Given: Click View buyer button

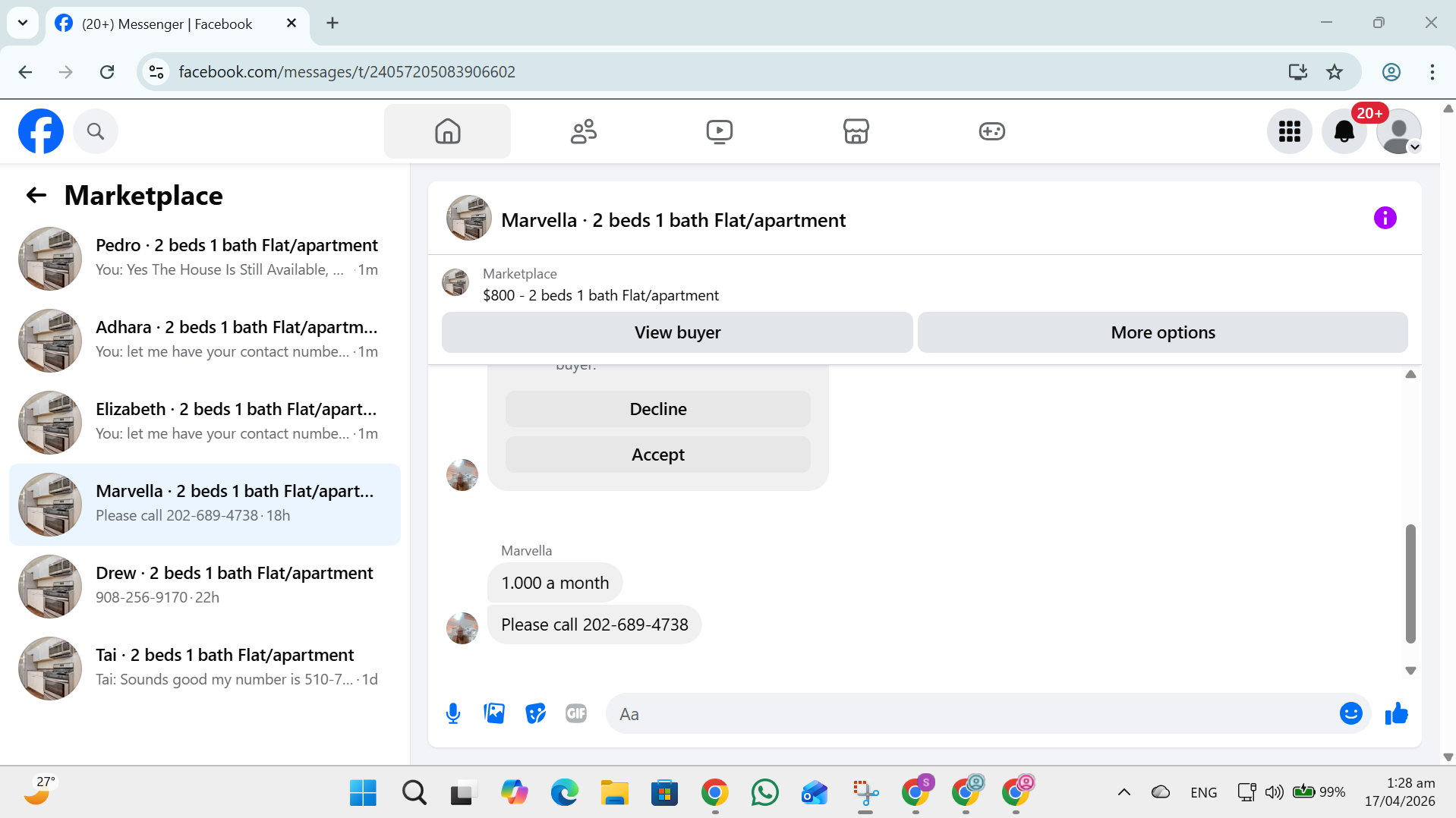Looking at the screenshot, I should (677, 332).
